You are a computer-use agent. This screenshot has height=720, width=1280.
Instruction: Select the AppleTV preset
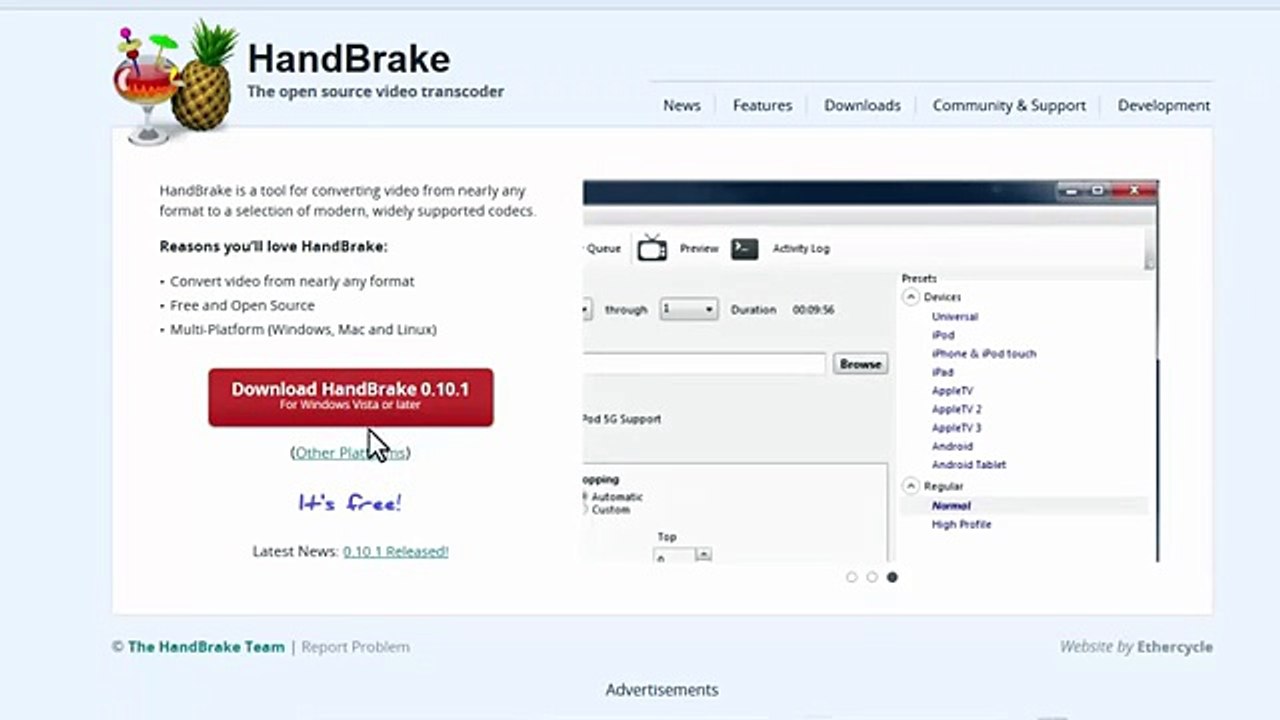952,391
